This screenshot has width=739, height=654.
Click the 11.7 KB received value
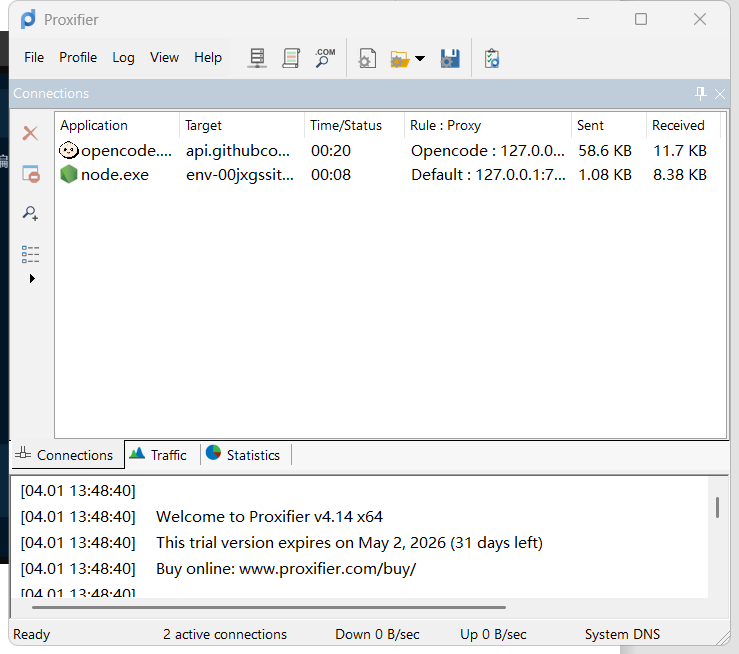680,151
